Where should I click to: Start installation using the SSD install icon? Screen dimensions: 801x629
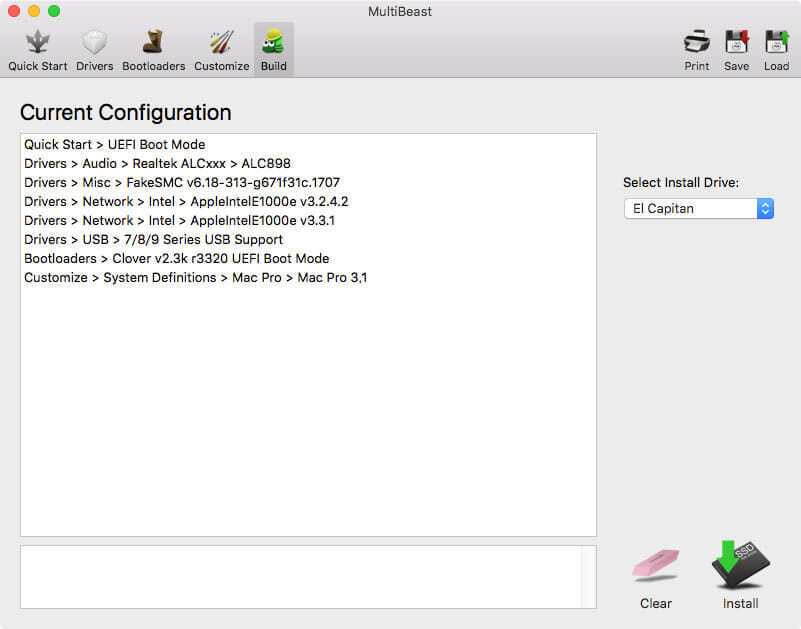point(739,567)
